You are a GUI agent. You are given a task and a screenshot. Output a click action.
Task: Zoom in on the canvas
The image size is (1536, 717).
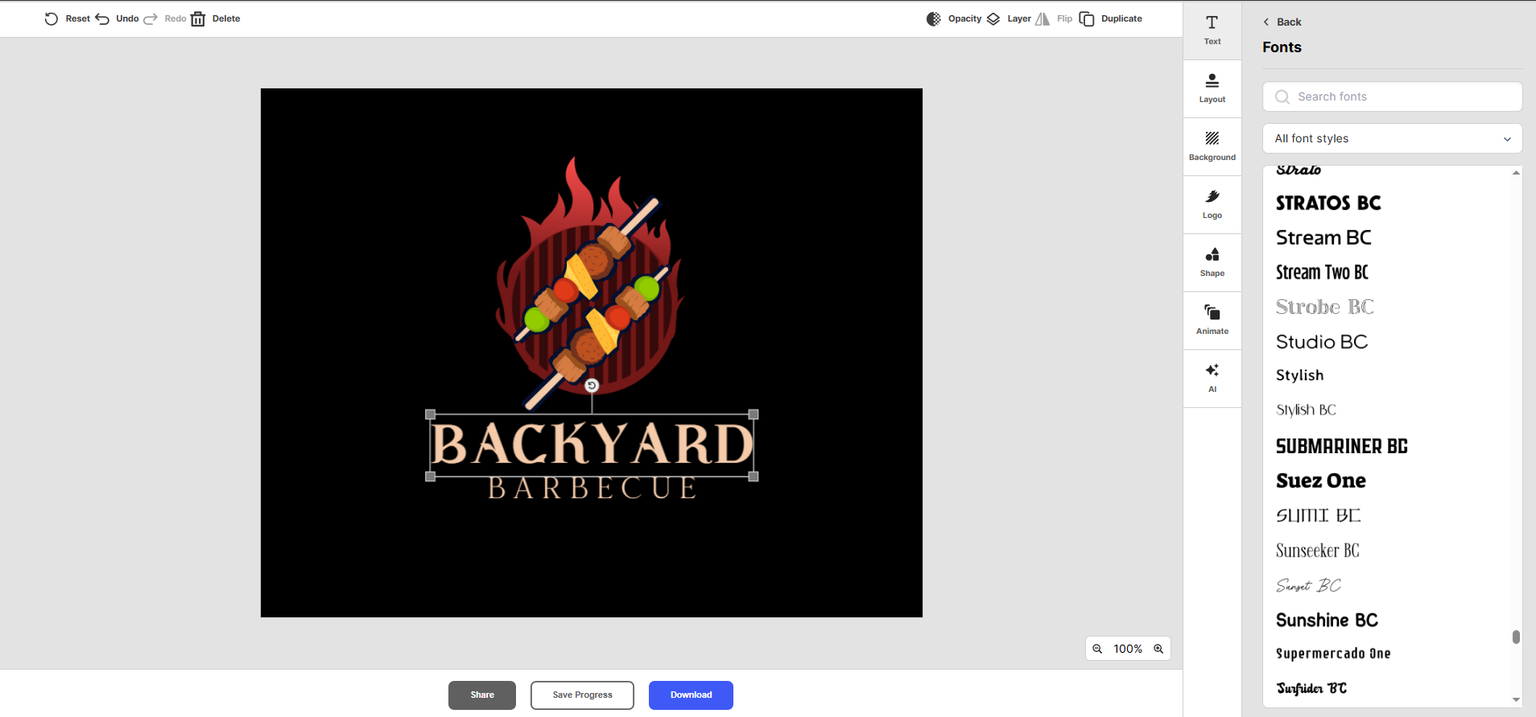(1158, 649)
